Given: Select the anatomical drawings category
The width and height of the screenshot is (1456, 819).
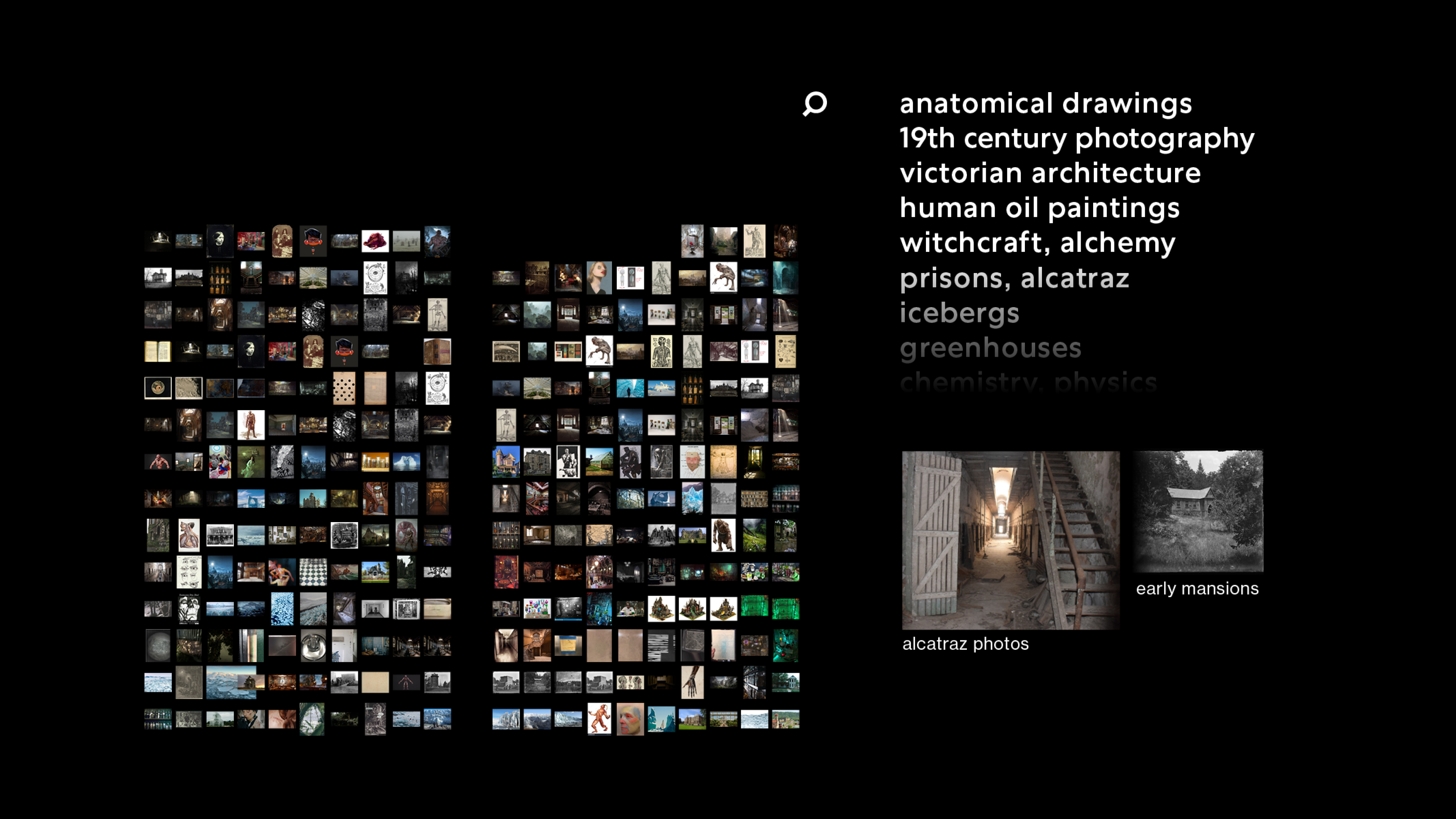Looking at the screenshot, I should (x=1045, y=104).
